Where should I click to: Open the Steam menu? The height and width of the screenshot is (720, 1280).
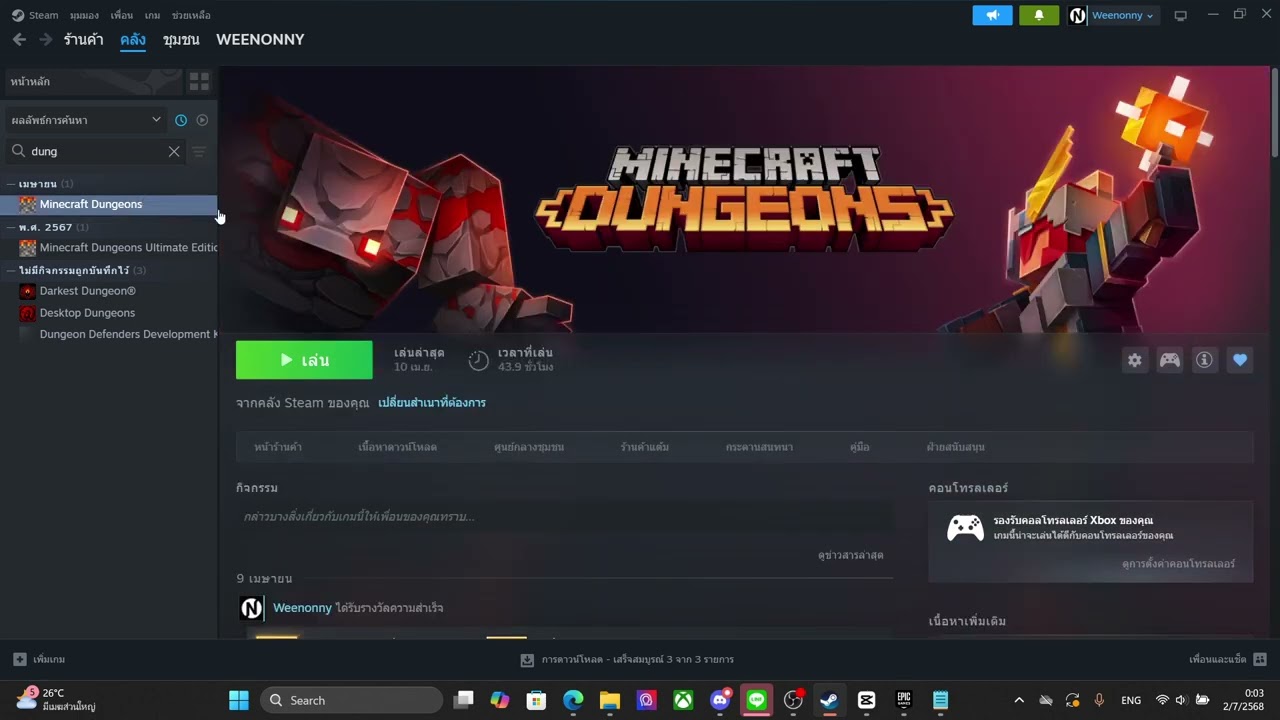35,15
